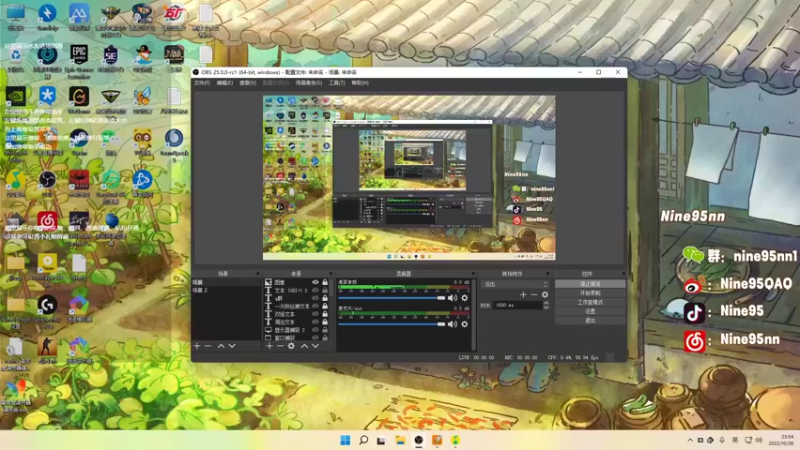
Task: Toggle visibility eye of 文本 (GDI+) 2 source
Action: click(x=315, y=290)
